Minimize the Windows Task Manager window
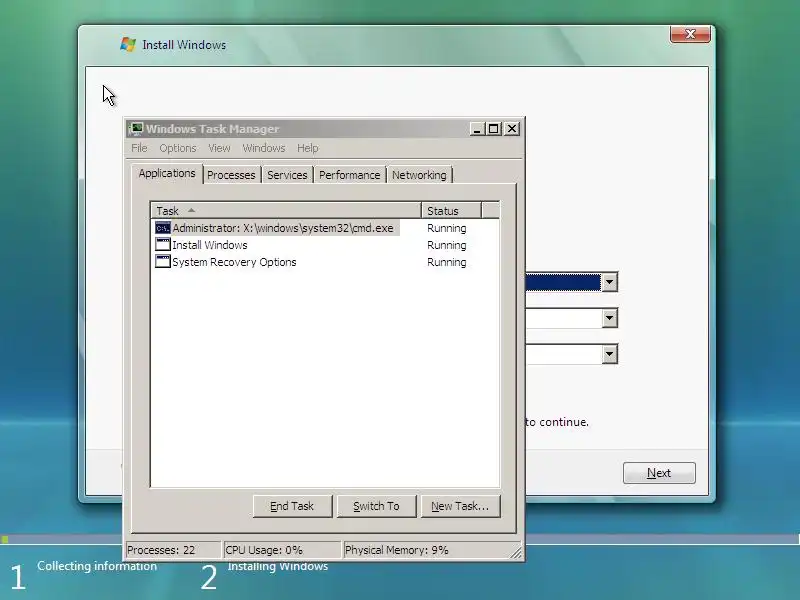 click(477, 129)
